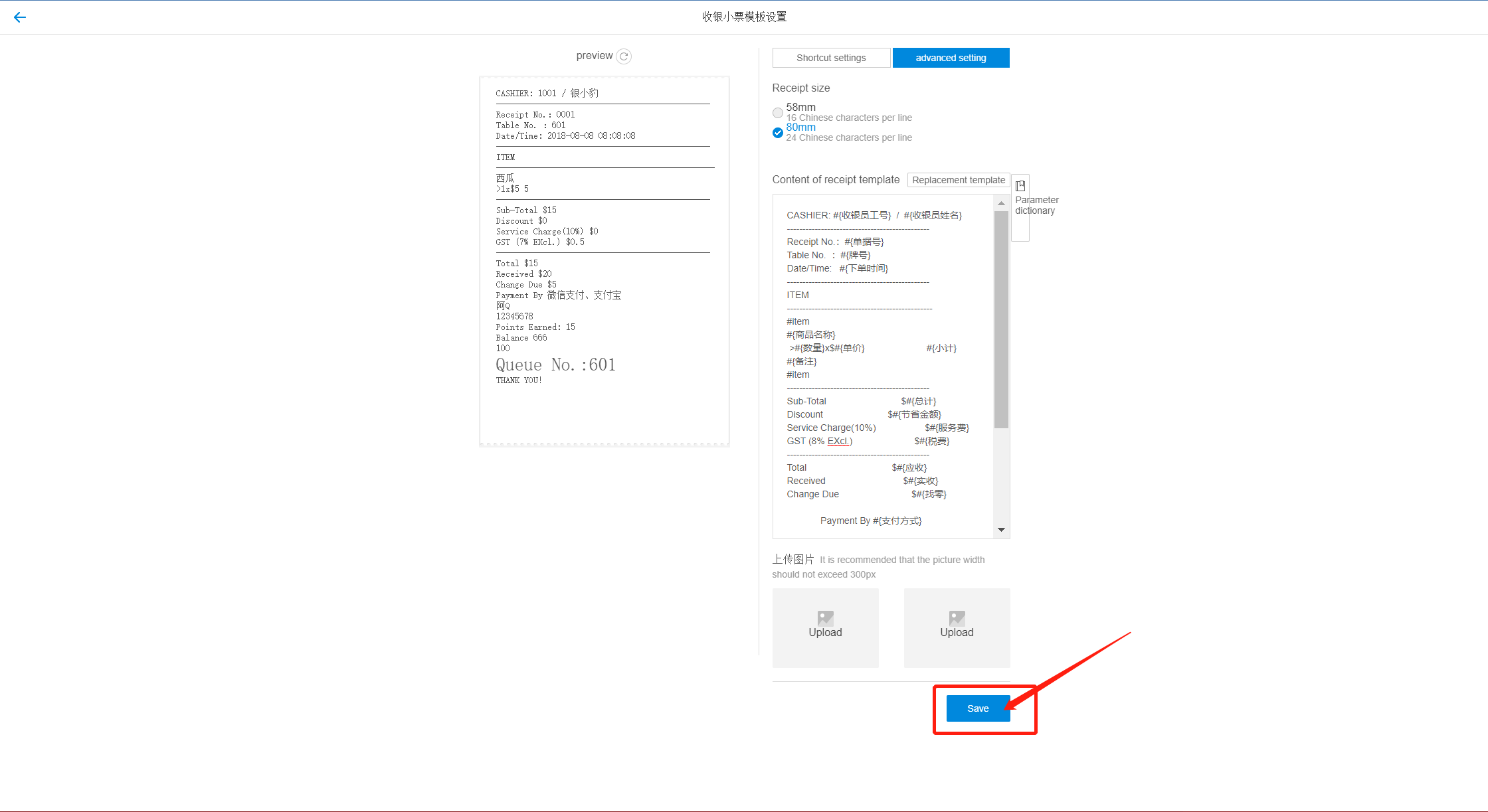Click the 24 Chinese characters per line label
Viewport: 1488px width, 812px height.
point(848,137)
